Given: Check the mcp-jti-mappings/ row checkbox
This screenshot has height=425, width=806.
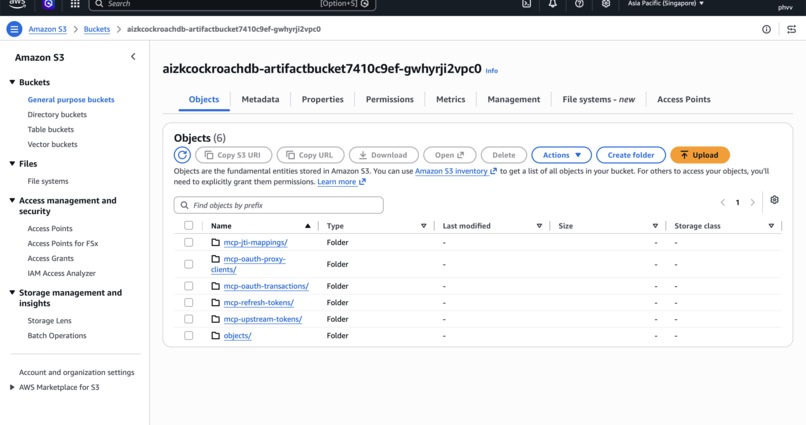Looking at the screenshot, I should [x=189, y=242].
